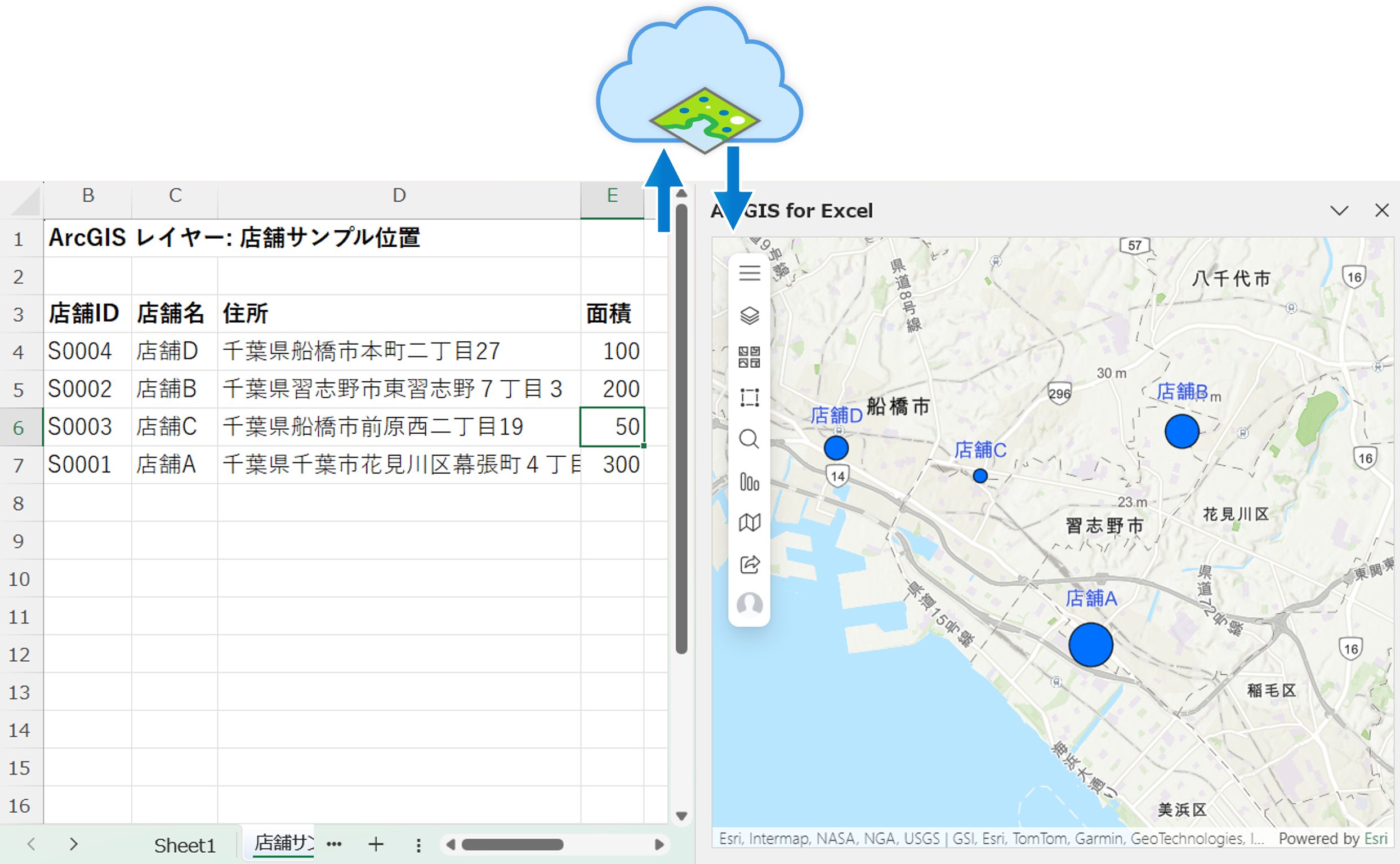
Task: Select address cell 千葉県船橋市前原西二丁目19
Action: point(399,427)
